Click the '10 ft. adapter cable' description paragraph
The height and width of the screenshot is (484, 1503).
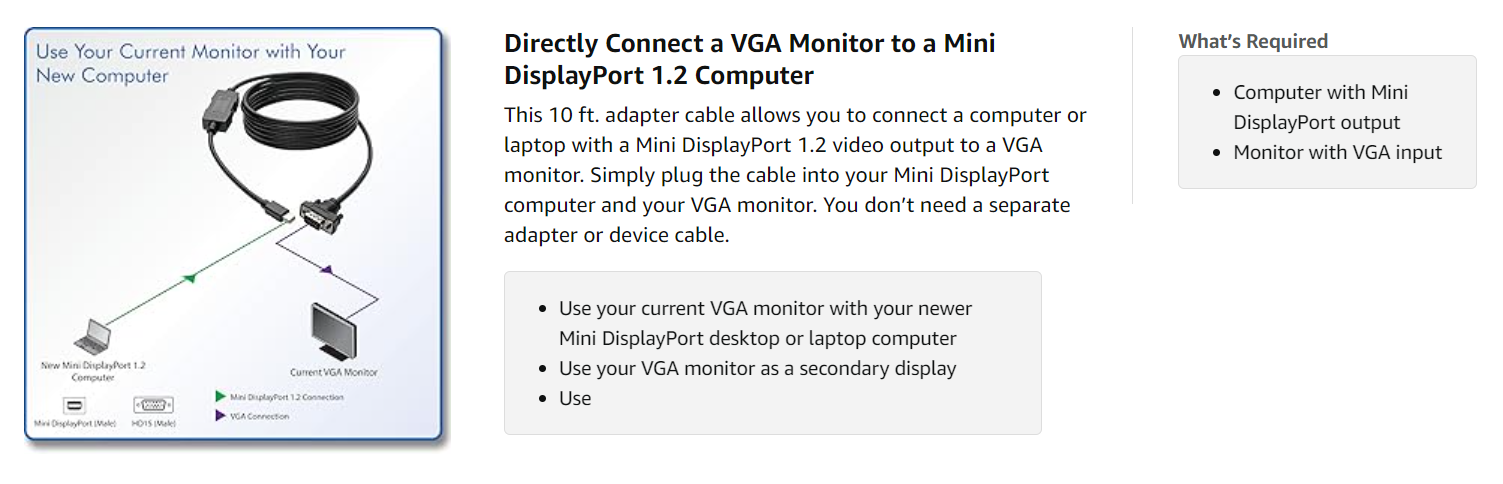coord(795,175)
